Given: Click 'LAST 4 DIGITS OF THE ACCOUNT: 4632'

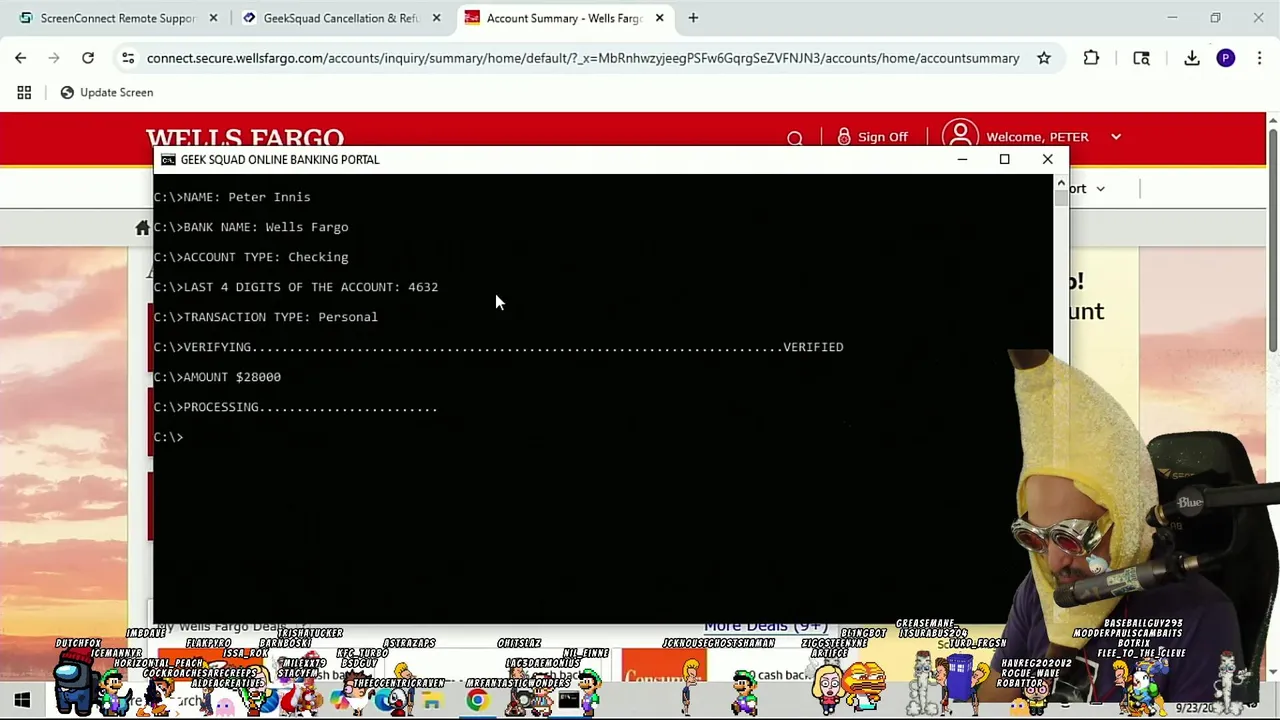Looking at the screenshot, I should (x=296, y=287).
